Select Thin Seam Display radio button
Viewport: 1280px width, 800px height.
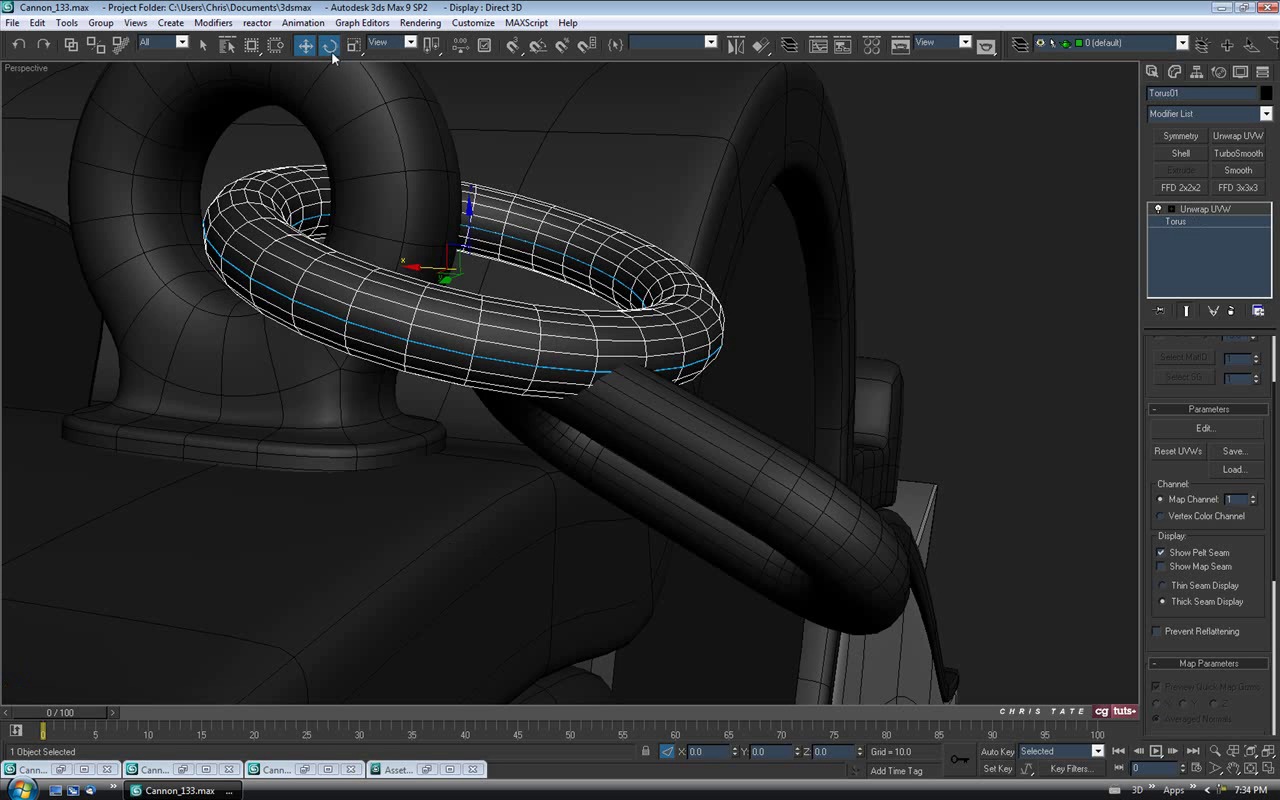[1162, 586]
